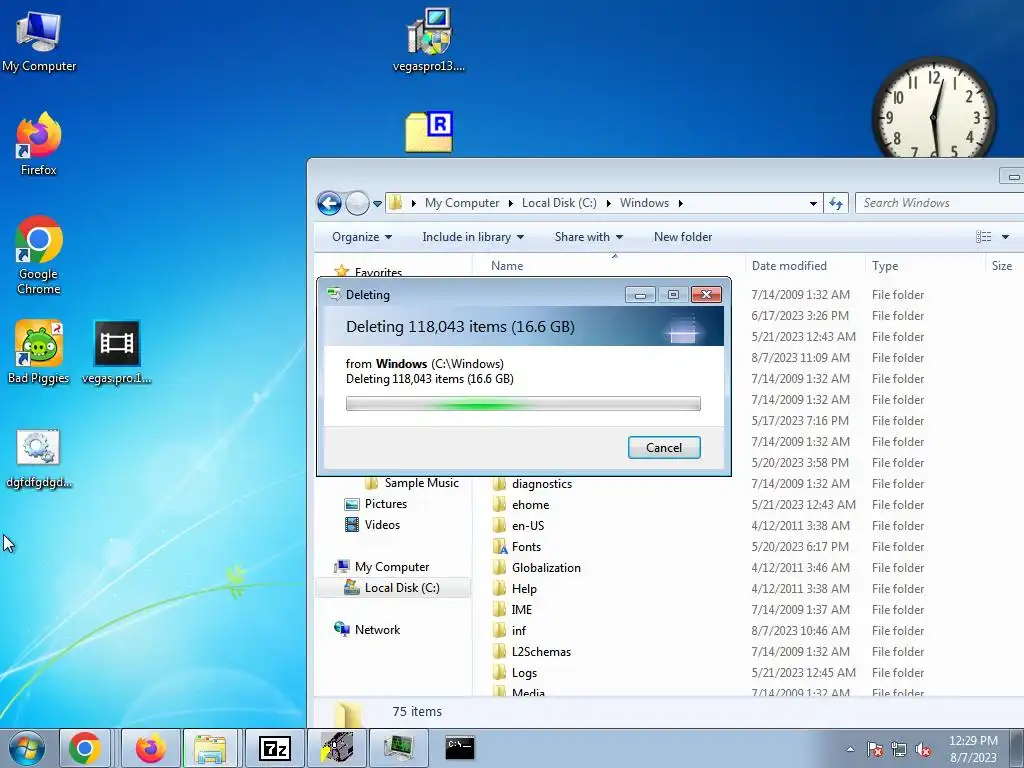
Task: Select My Computer in navigation pane
Action: [x=382, y=567]
